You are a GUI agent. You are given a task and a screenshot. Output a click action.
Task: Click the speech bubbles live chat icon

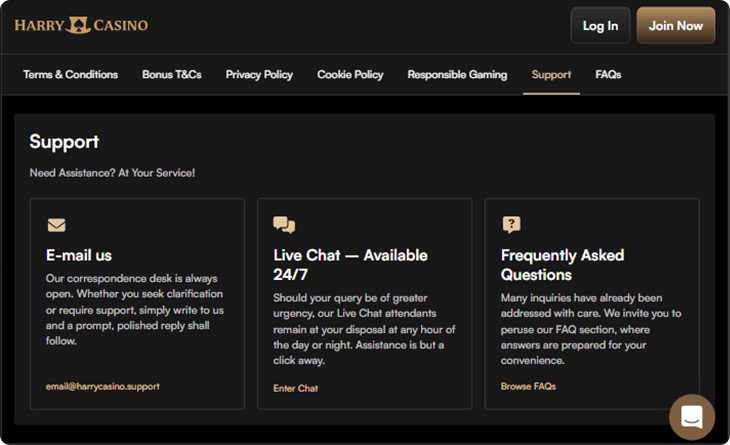[284, 224]
